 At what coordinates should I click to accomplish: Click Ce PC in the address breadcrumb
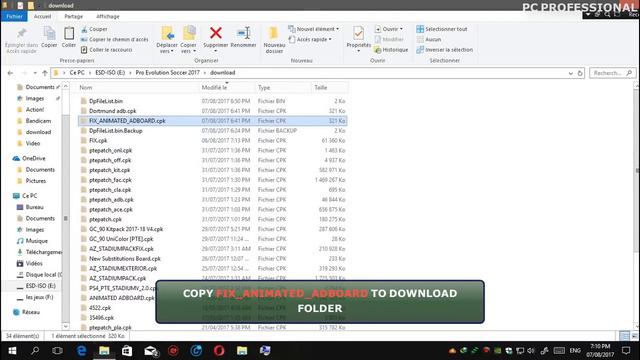tap(77, 73)
